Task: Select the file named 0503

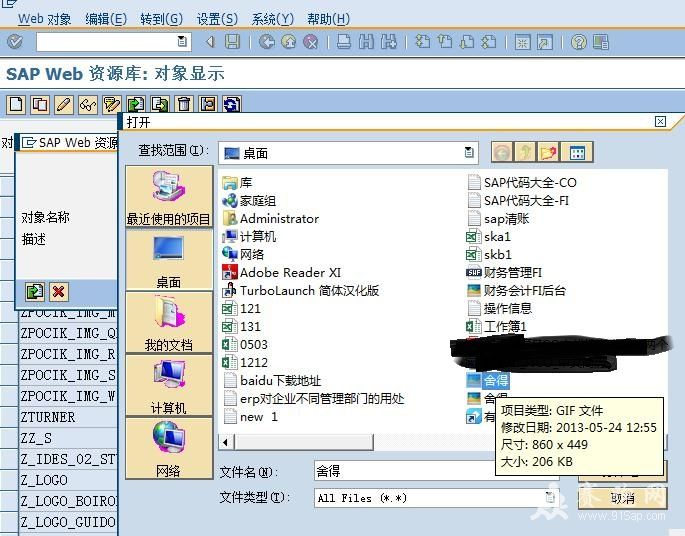Action: pyautogui.click(x=245, y=345)
